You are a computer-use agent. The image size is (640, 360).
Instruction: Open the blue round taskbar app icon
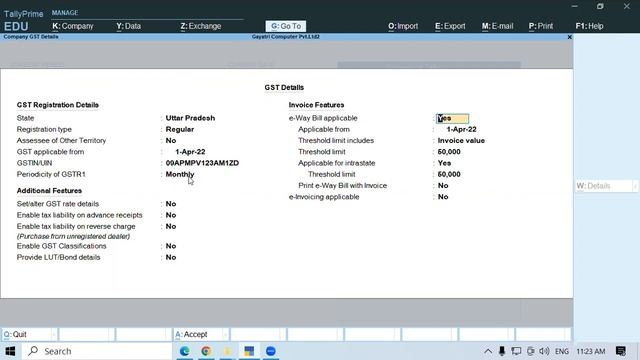[271, 351]
